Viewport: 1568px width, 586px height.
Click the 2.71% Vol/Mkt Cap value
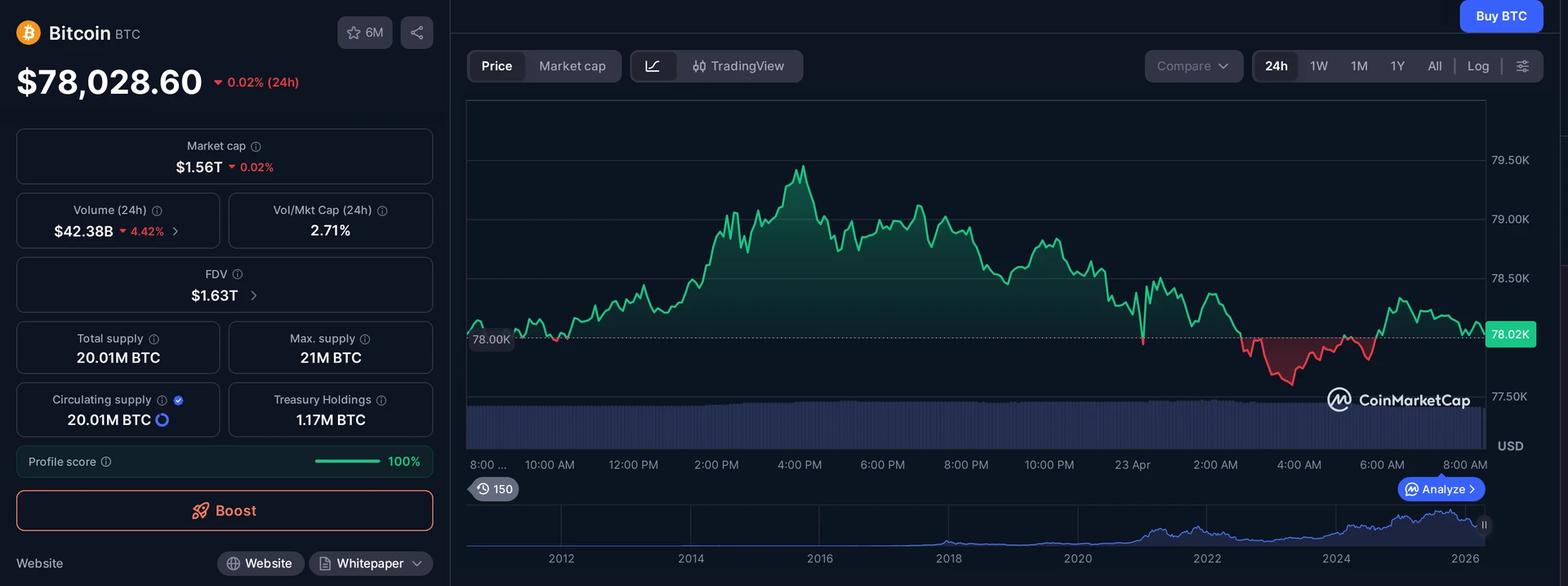pos(331,231)
